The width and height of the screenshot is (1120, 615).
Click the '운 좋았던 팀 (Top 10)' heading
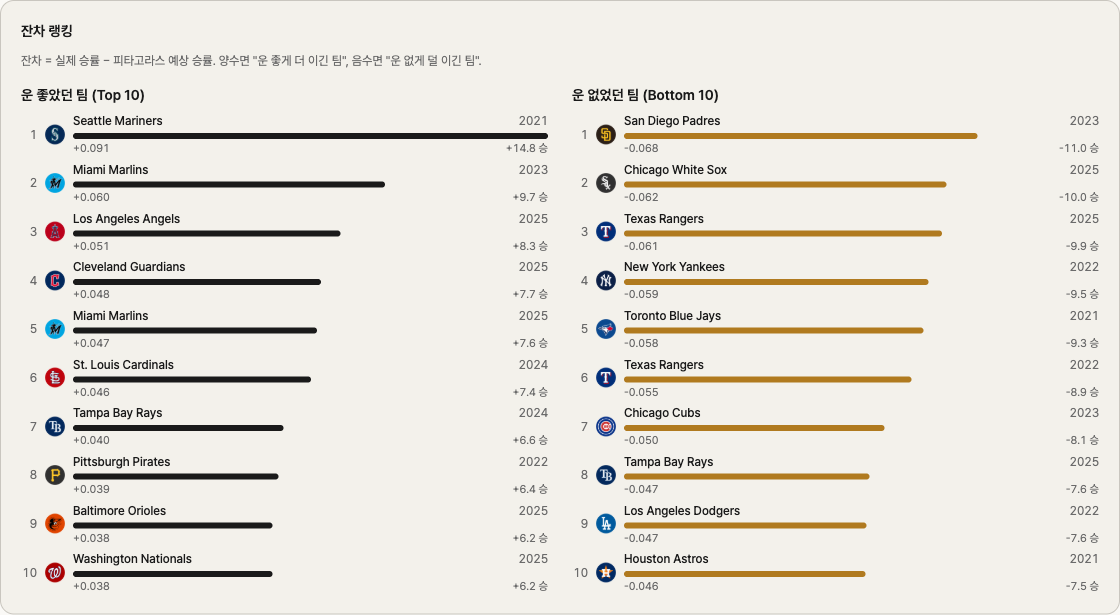83,96
